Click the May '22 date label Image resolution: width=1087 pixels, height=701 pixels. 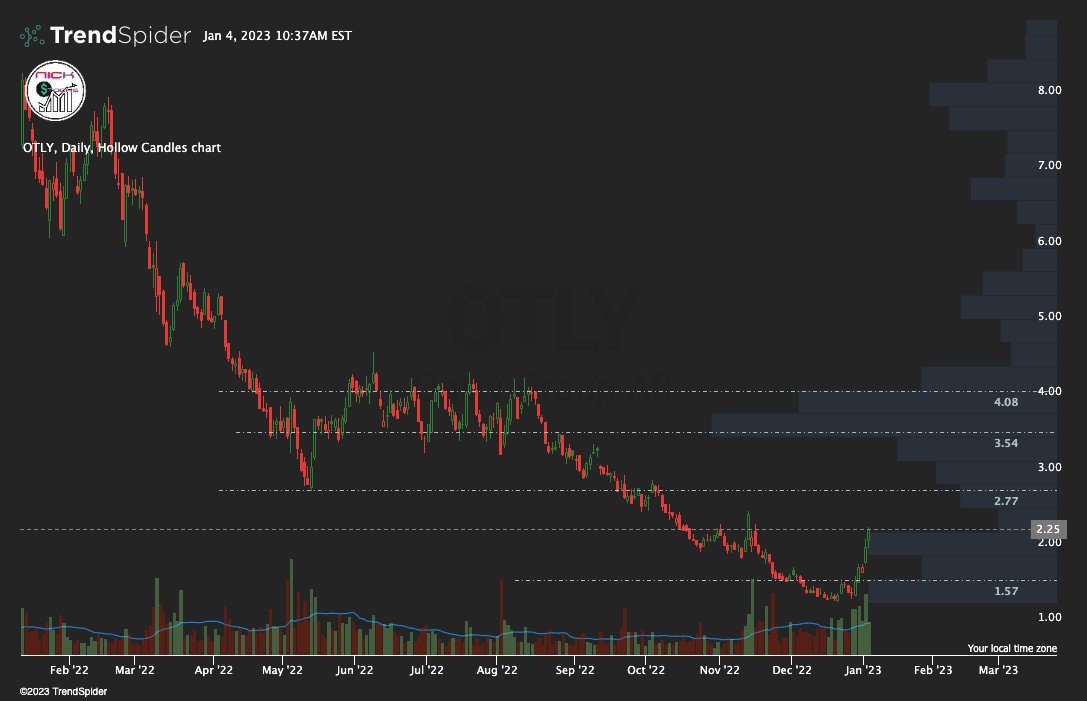tap(282, 670)
